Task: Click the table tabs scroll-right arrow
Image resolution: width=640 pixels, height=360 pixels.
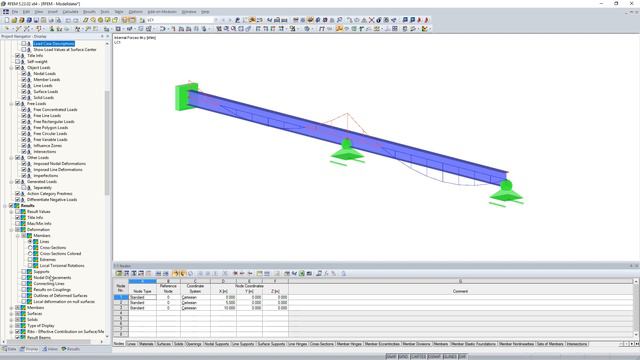Action: tap(631, 344)
